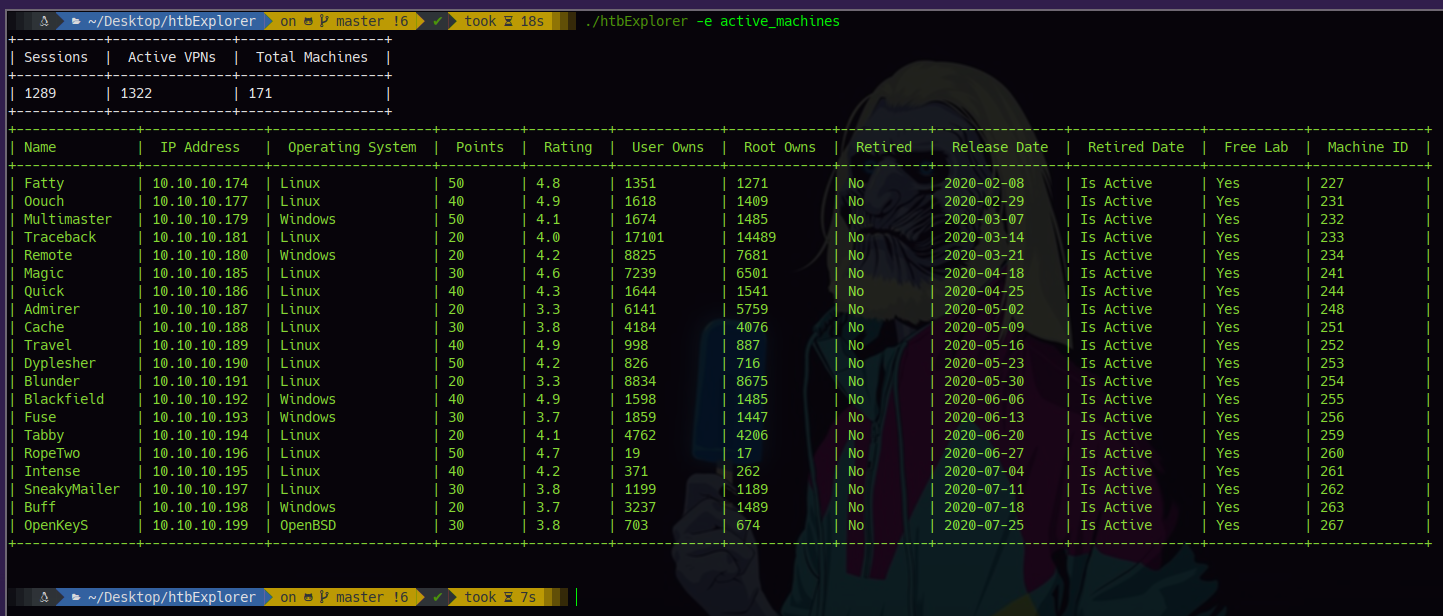Click the user owns value 4184

pyautogui.click(x=640, y=327)
